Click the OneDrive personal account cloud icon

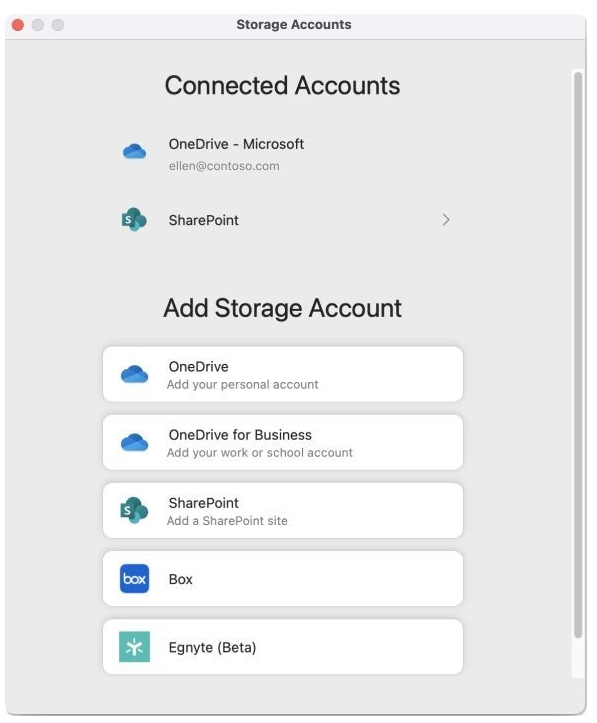[x=134, y=374]
